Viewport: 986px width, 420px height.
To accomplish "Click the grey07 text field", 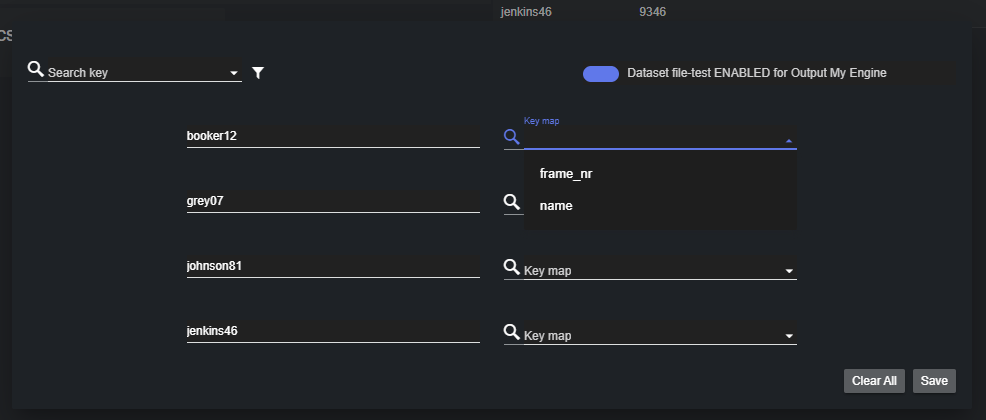I will 332,202.
